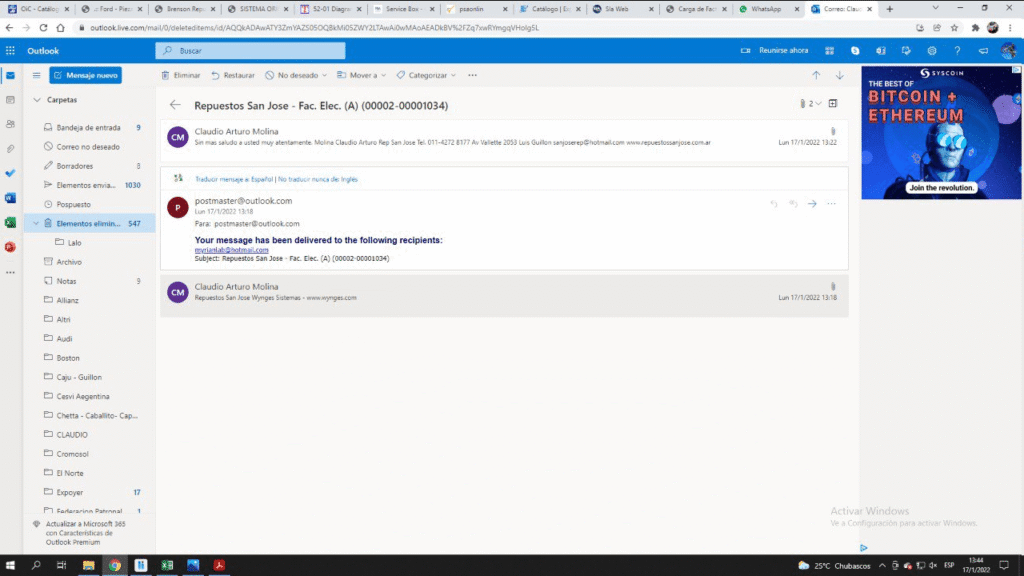Open the Calendar icon in the left rail

[x=10, y=100]
